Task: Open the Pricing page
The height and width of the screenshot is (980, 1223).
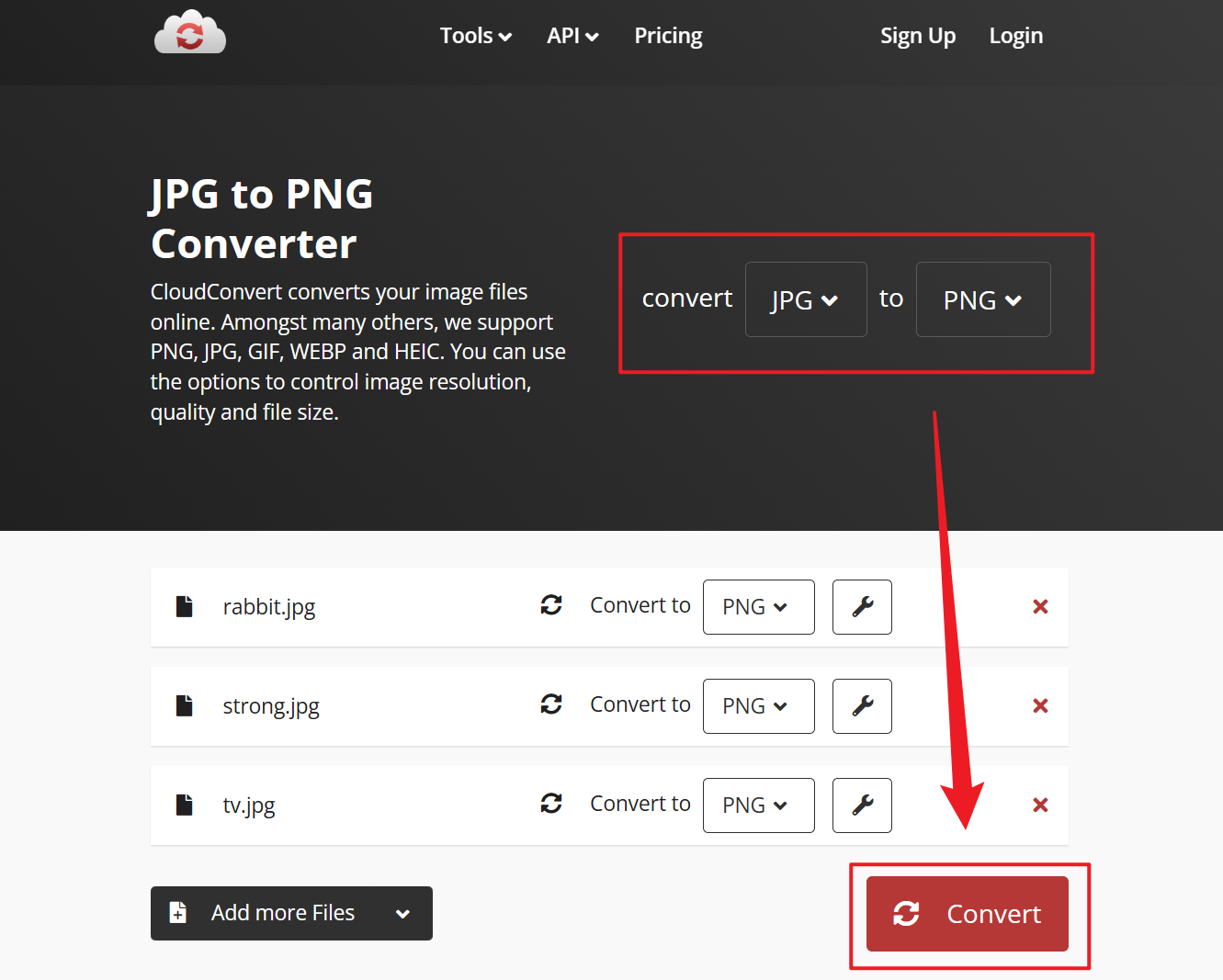Action: [668, 36]
